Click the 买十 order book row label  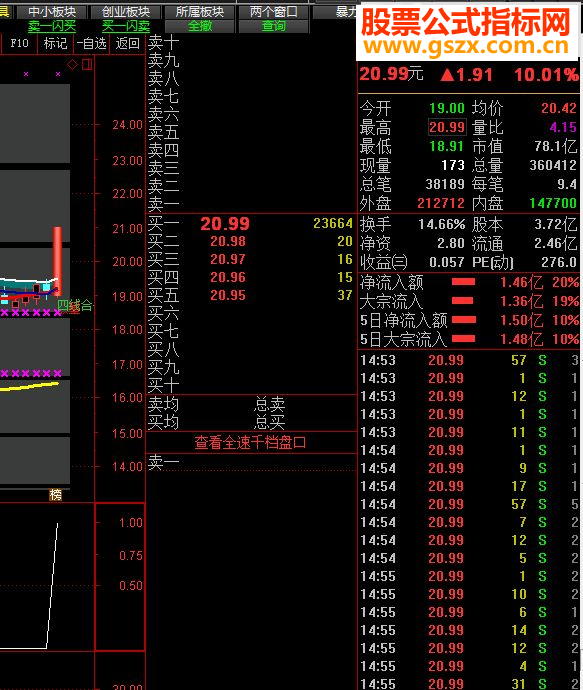(x=163, y=386)
